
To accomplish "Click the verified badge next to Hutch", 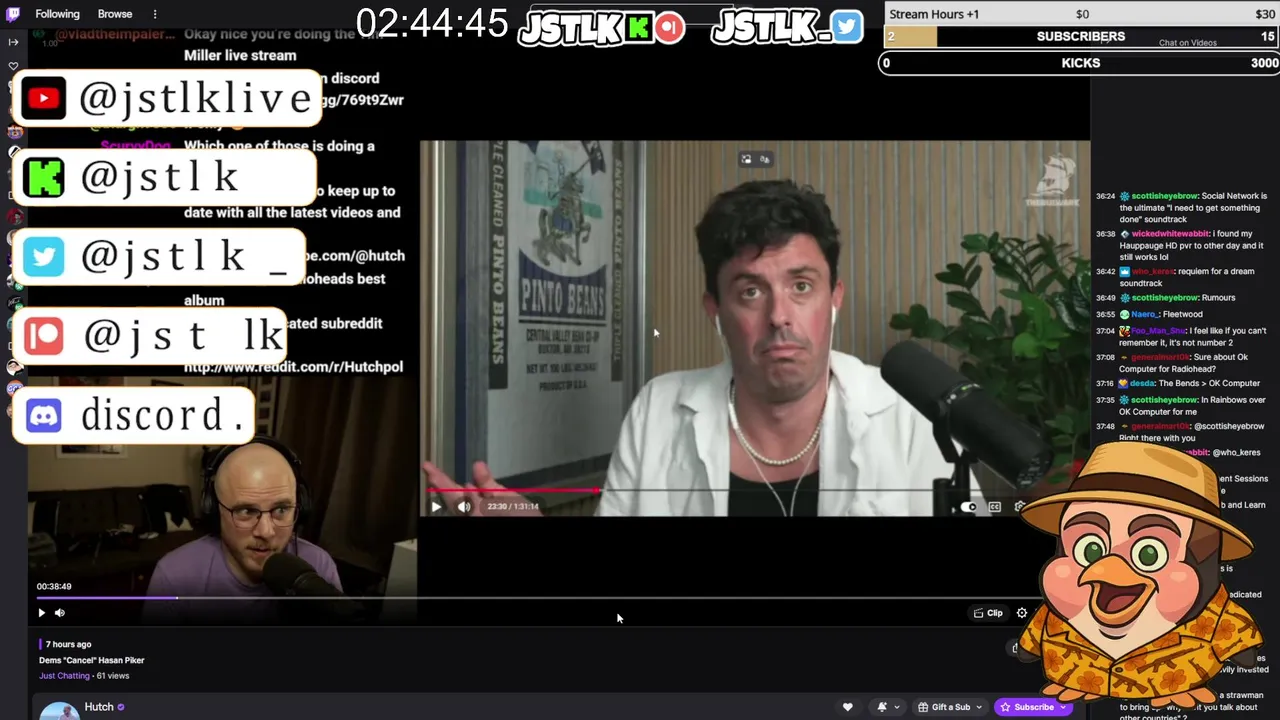I will point(121,707).
